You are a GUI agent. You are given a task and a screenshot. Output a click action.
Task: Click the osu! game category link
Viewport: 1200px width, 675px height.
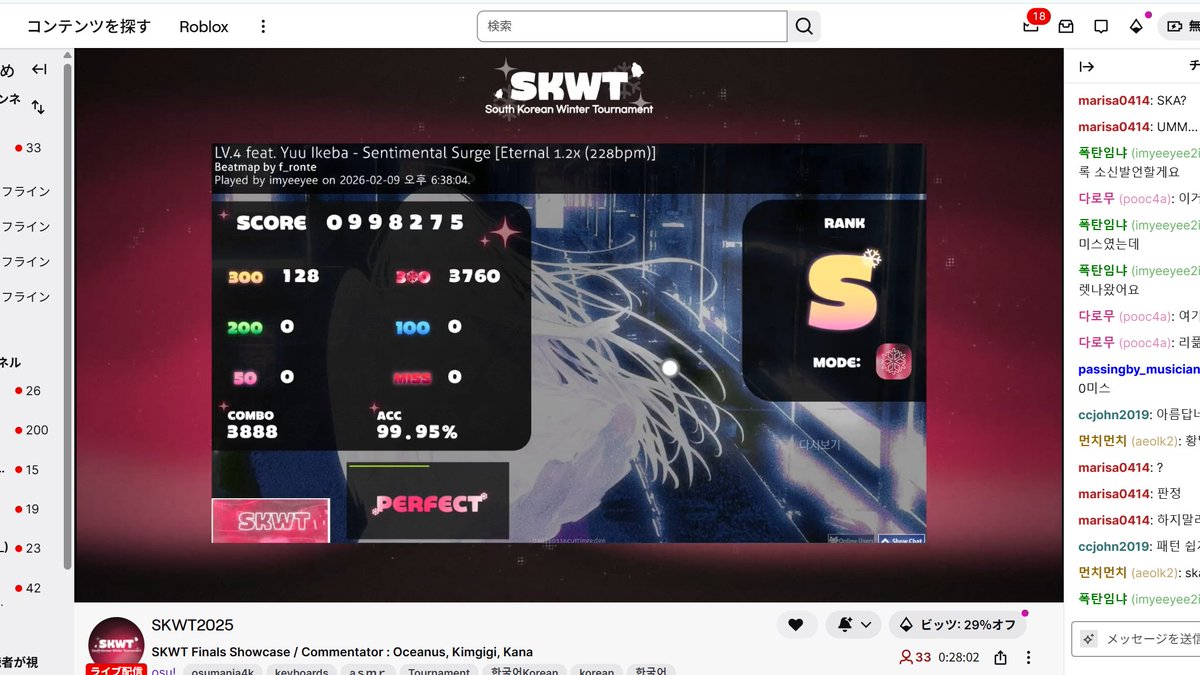tap(162, 671)
